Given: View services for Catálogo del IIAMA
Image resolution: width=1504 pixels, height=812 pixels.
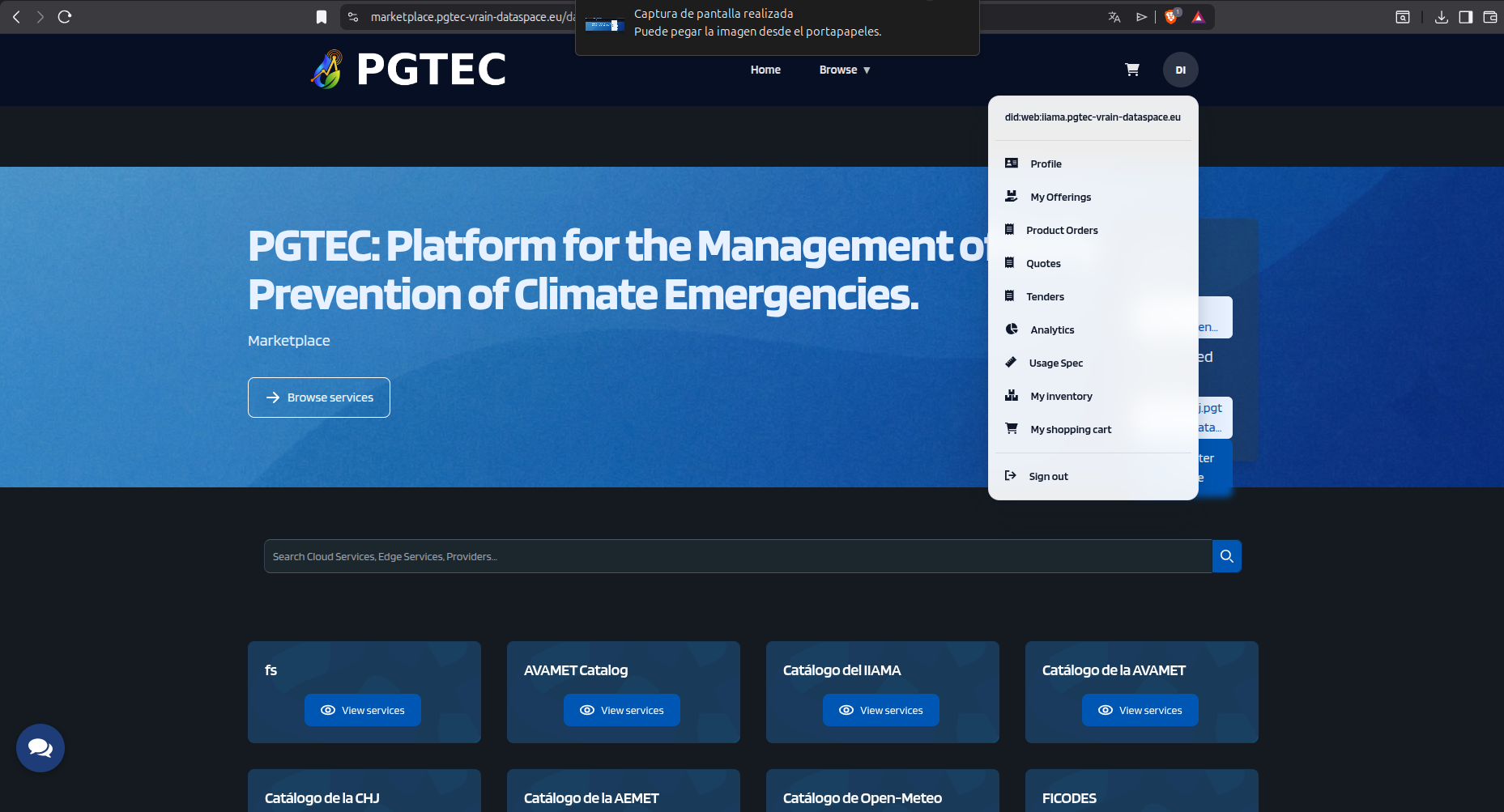Looking at the screenshot, I should (x=881, y=710).
